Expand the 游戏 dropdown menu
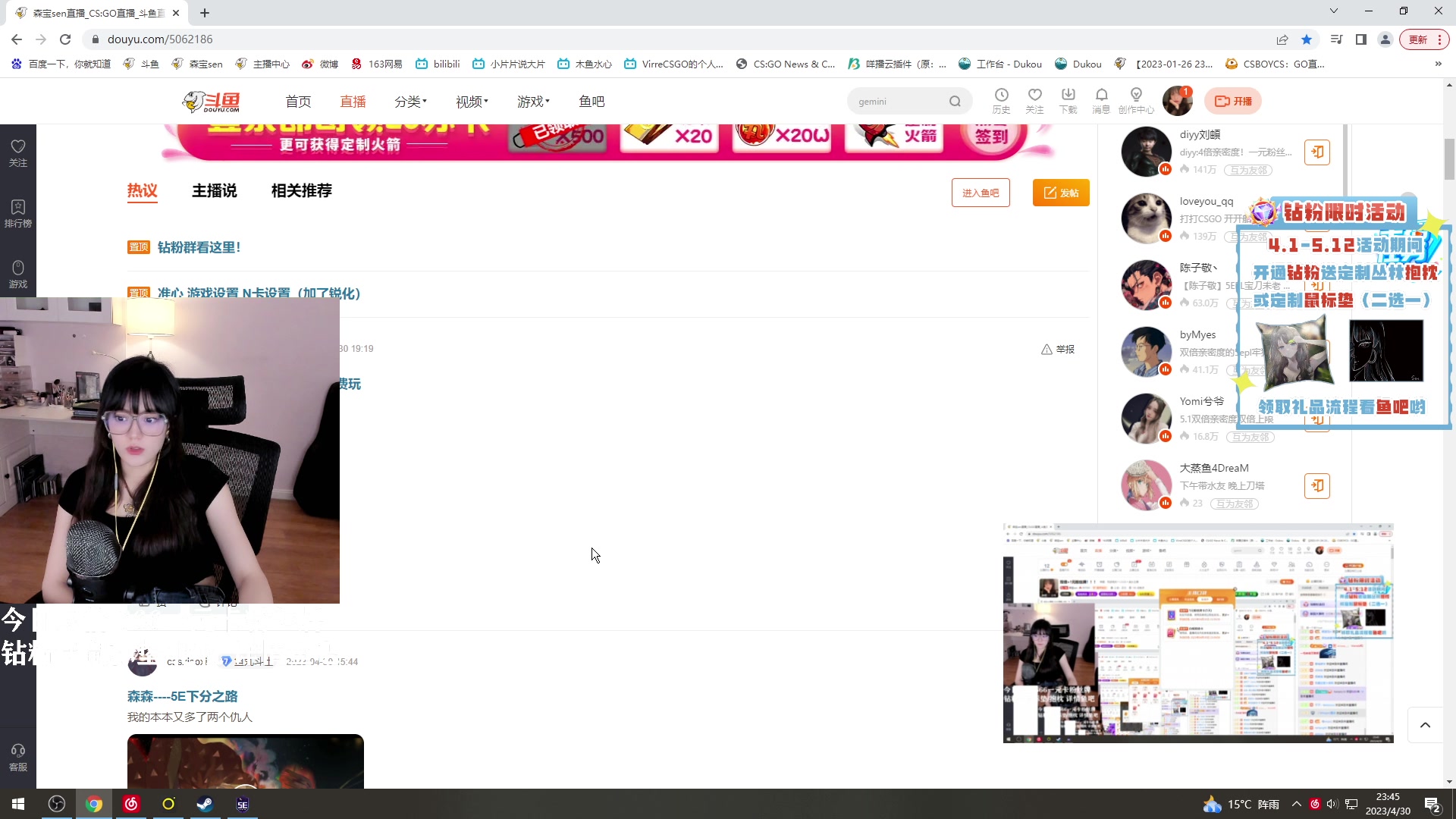The width and height of the screenshot is (1456, 819). pyautogui.click(x=533, y=102)
